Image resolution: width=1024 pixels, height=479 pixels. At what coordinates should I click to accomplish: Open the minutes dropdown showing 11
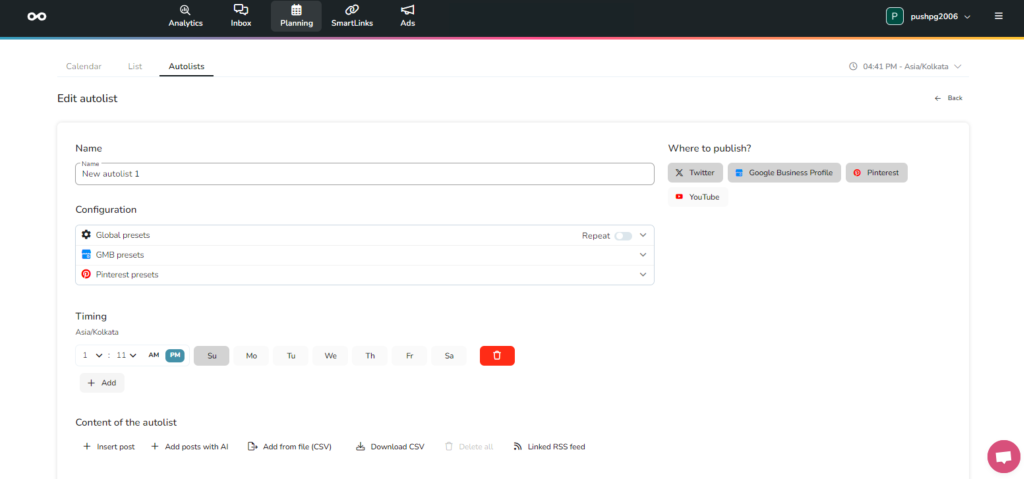[x=126, y=355]
